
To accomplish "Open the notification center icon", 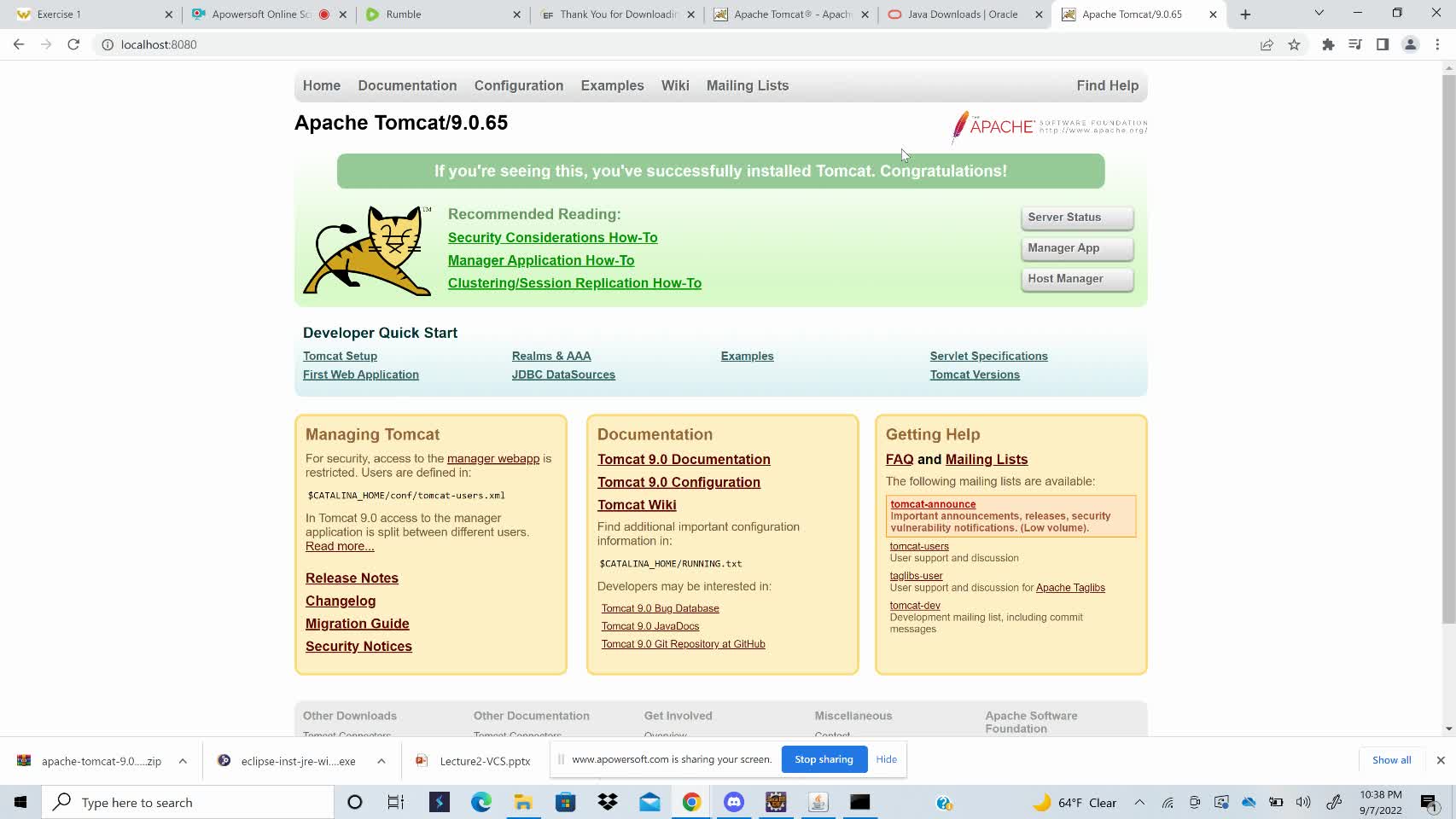I will [1428, 802].
